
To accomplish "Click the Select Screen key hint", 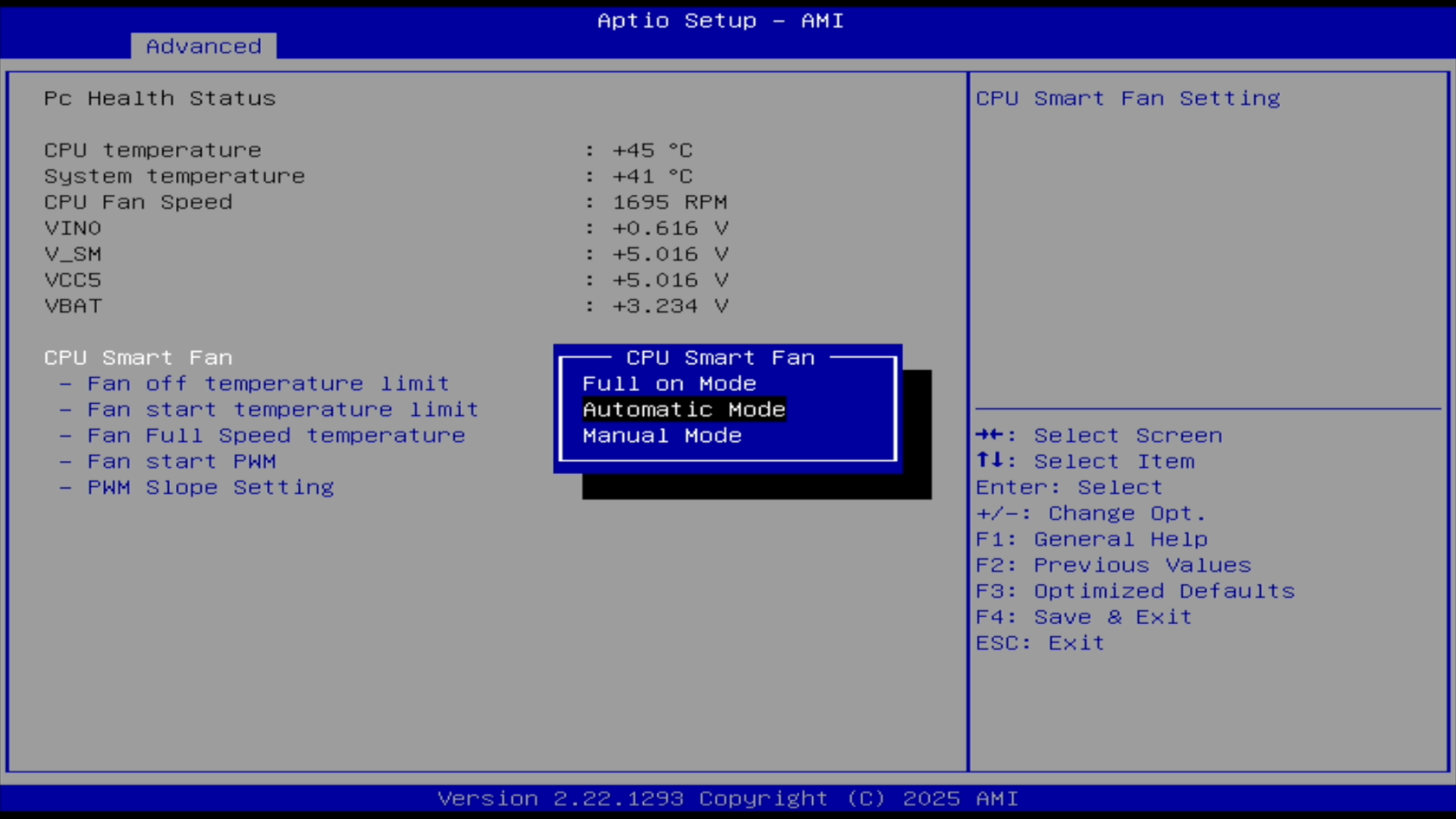I will [1099, 435].
